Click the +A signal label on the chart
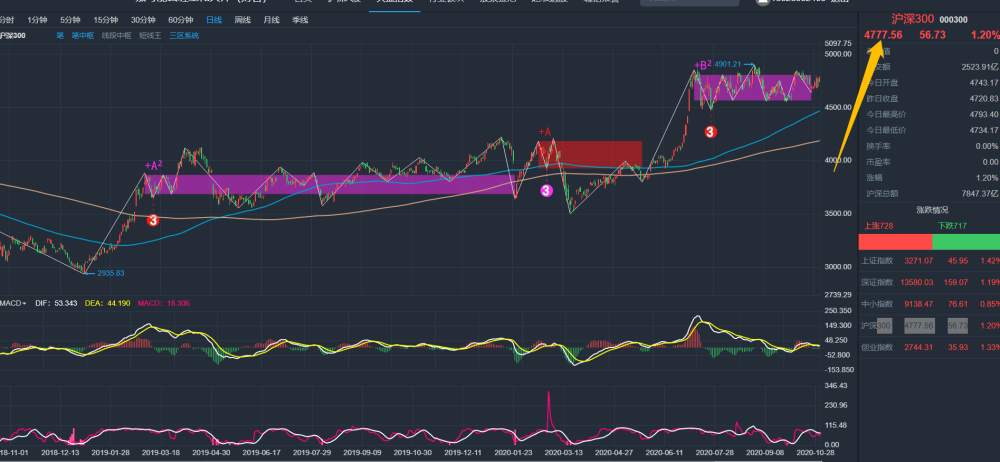The width and height of the screenshot is (1000, 462). [x=544, y=132]
